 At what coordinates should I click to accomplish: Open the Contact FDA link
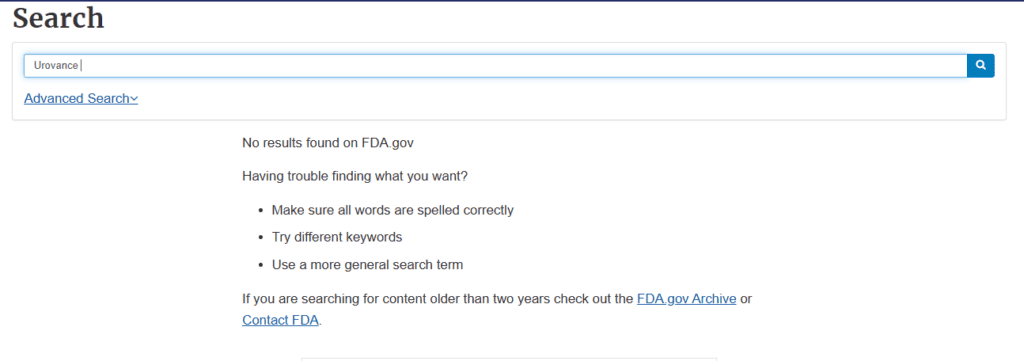click(x=281, y=320)
